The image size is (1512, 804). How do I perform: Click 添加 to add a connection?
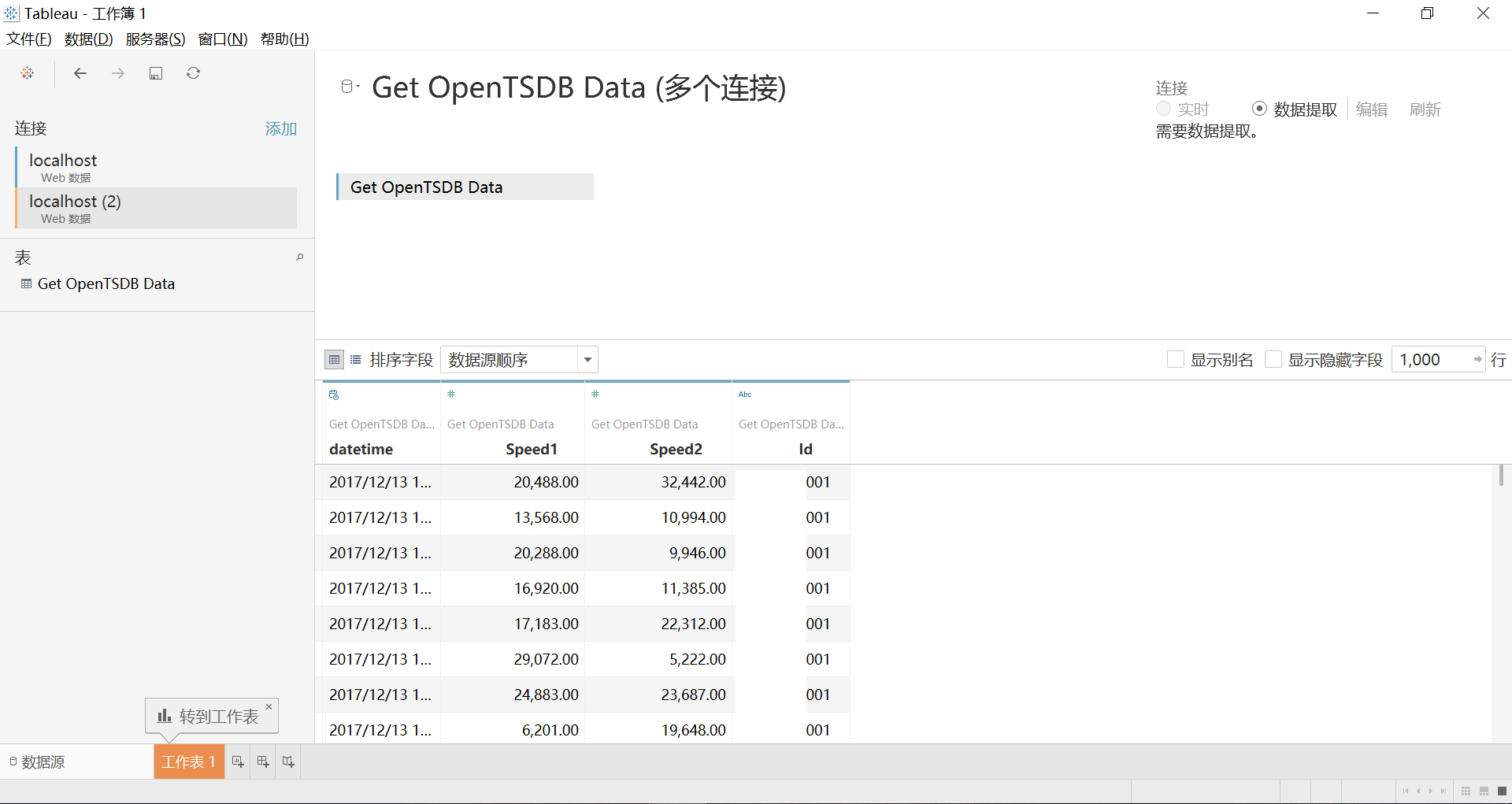click(x=281, y=128)
